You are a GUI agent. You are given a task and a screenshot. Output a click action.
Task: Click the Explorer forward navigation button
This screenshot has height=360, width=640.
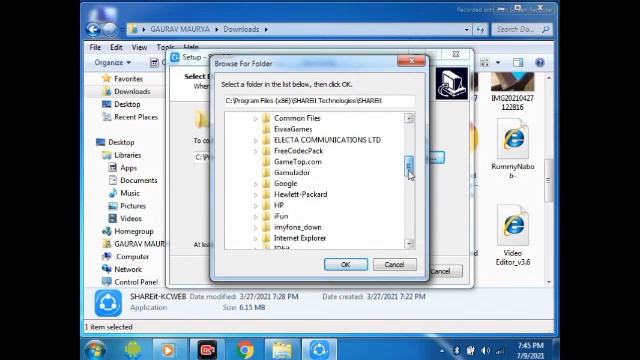click(109, 29)
